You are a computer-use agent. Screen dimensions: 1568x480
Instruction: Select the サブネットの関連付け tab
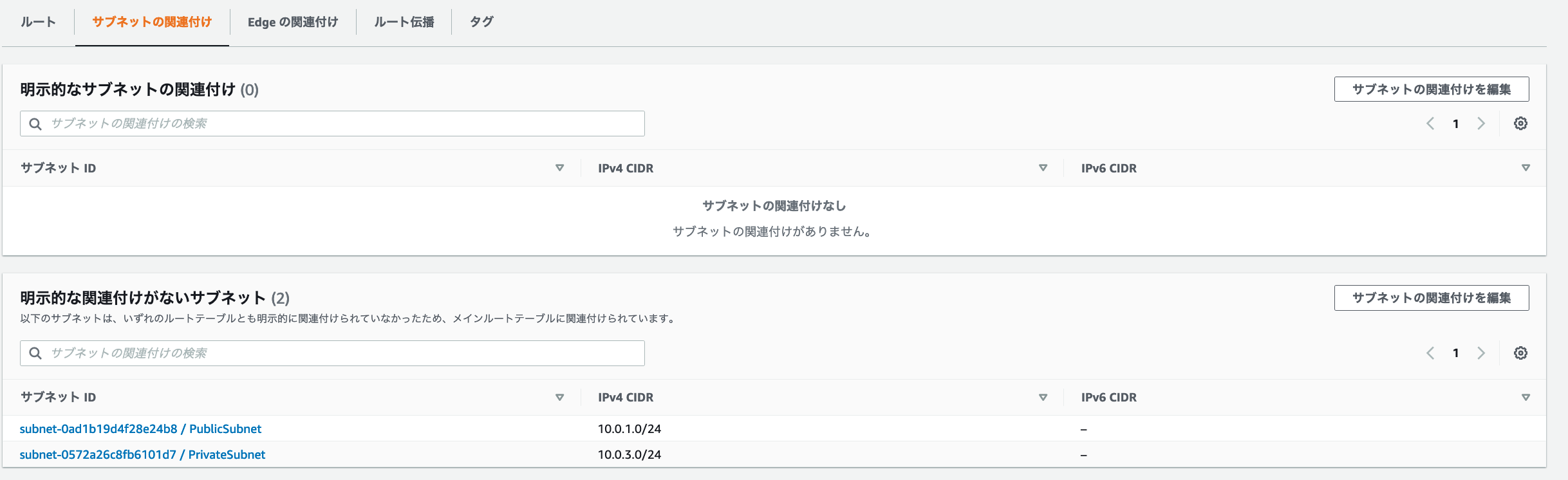coord(152,22)
